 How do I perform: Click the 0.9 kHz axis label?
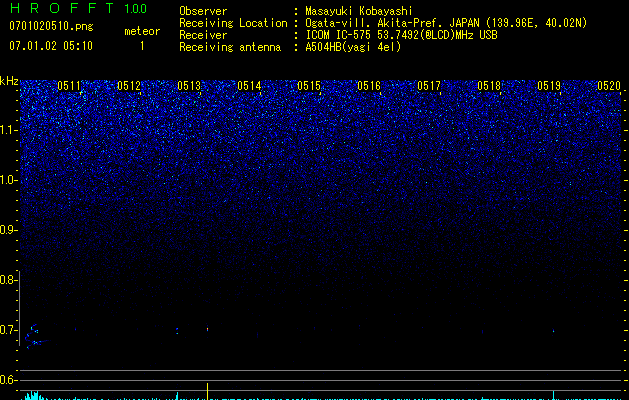click(8, 230)
